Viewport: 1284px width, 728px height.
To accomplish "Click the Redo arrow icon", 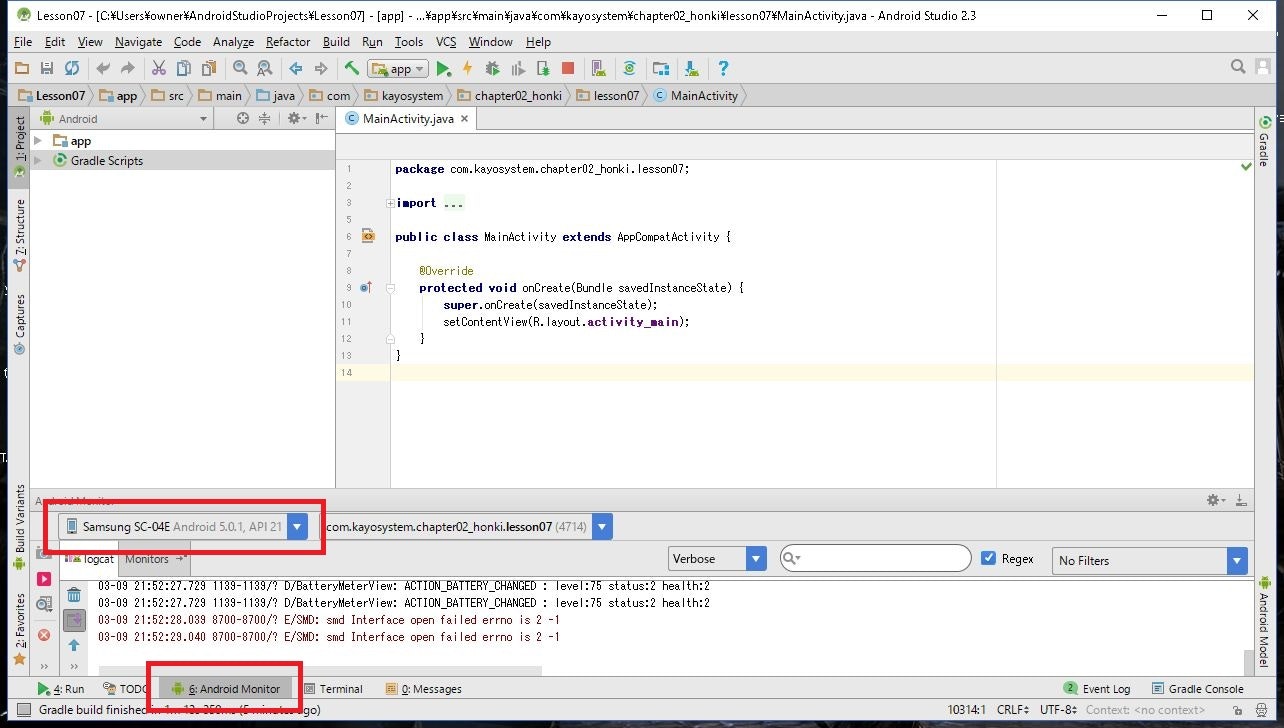I will click(x=127, y=68).
